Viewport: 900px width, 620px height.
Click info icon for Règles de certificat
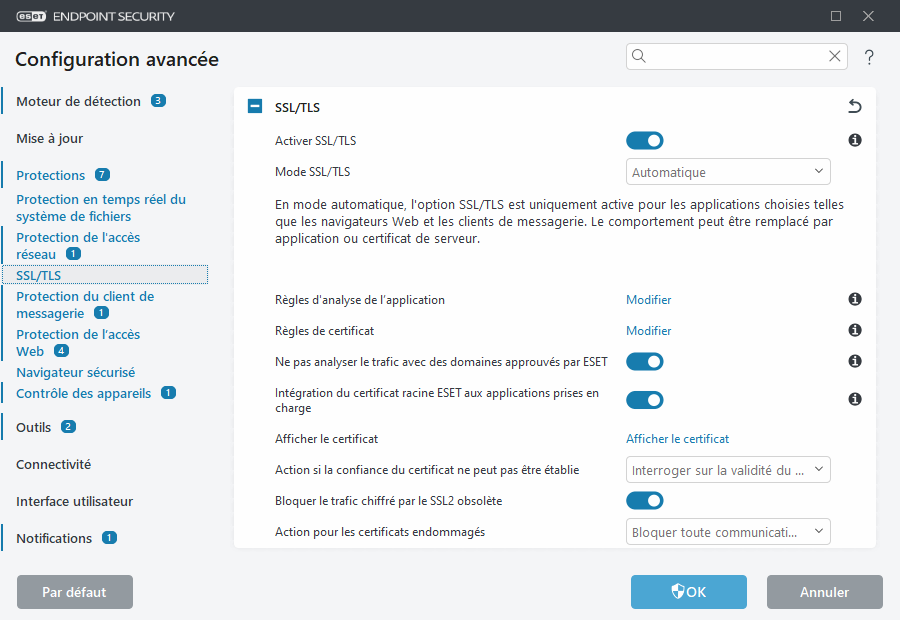click(855, 331)
